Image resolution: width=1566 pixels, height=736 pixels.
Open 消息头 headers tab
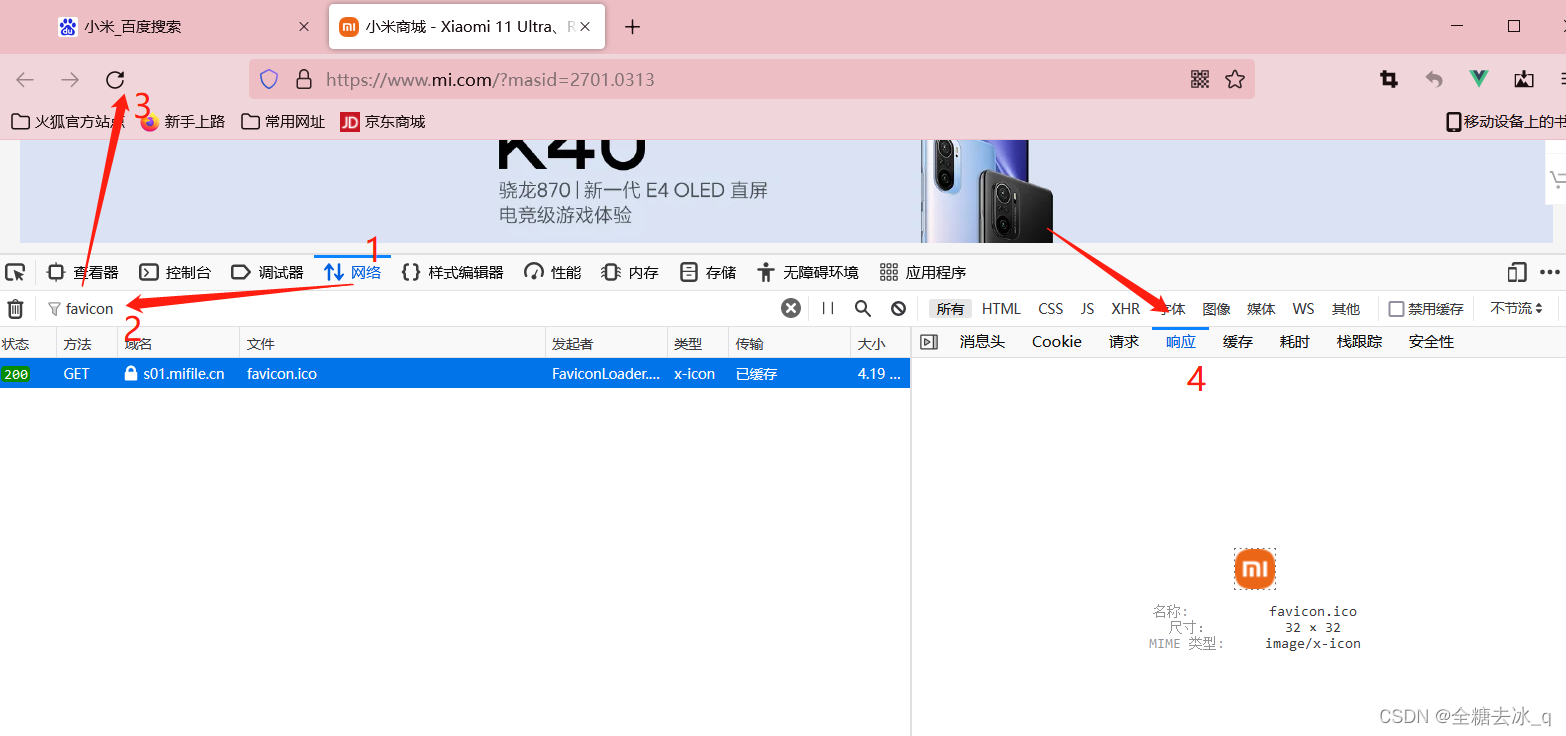(982, 342)
